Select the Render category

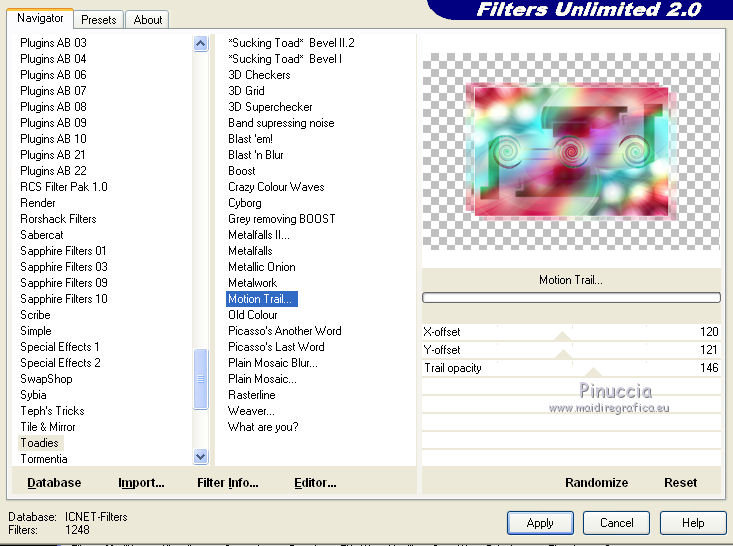pyautogui.click(x=38, y=203)
